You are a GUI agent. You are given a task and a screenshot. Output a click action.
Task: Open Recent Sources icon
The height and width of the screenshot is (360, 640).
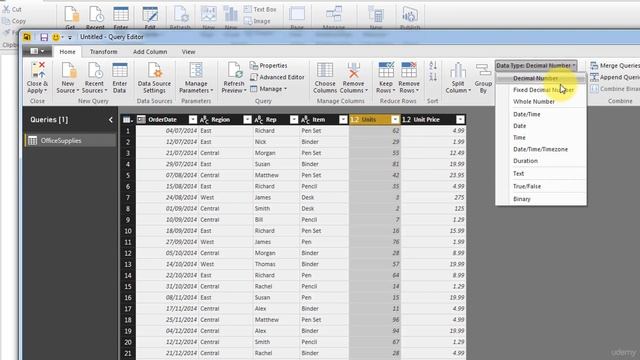[95, 70]
